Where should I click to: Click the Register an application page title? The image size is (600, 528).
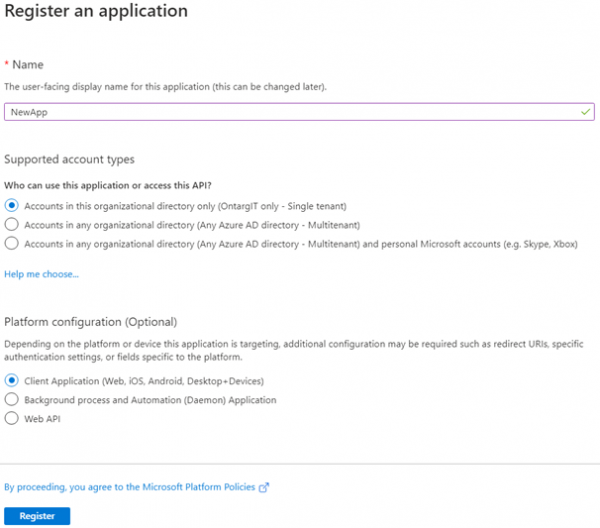[x=96, y=11]
